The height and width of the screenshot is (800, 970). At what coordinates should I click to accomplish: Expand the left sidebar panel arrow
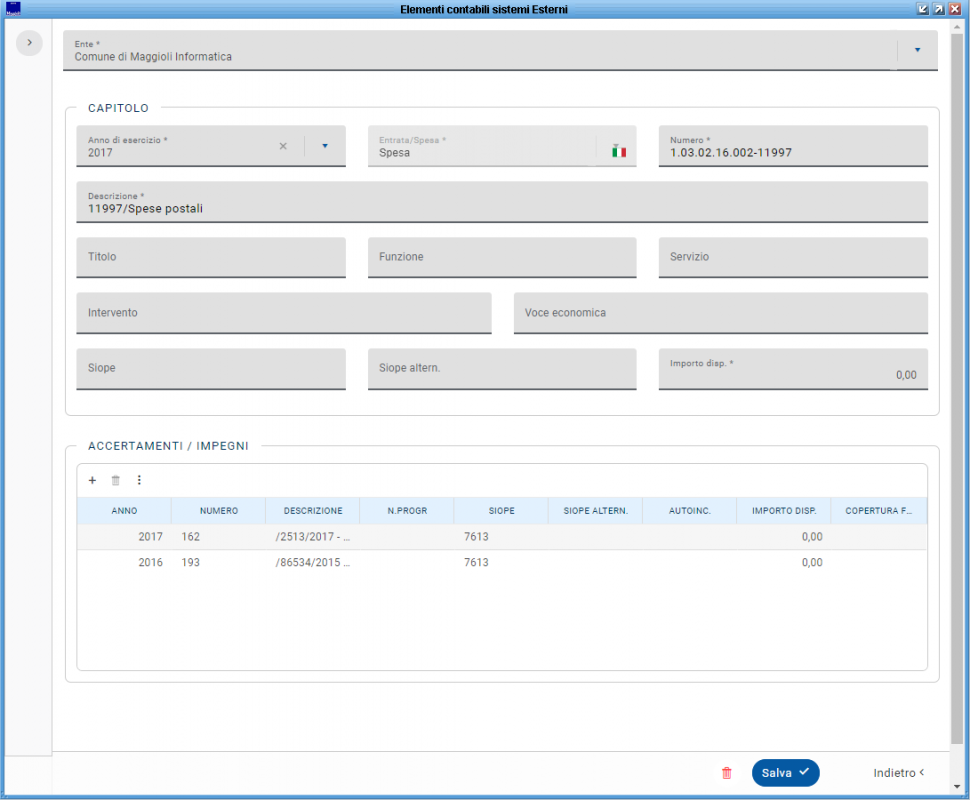click(x=29, y=43)
